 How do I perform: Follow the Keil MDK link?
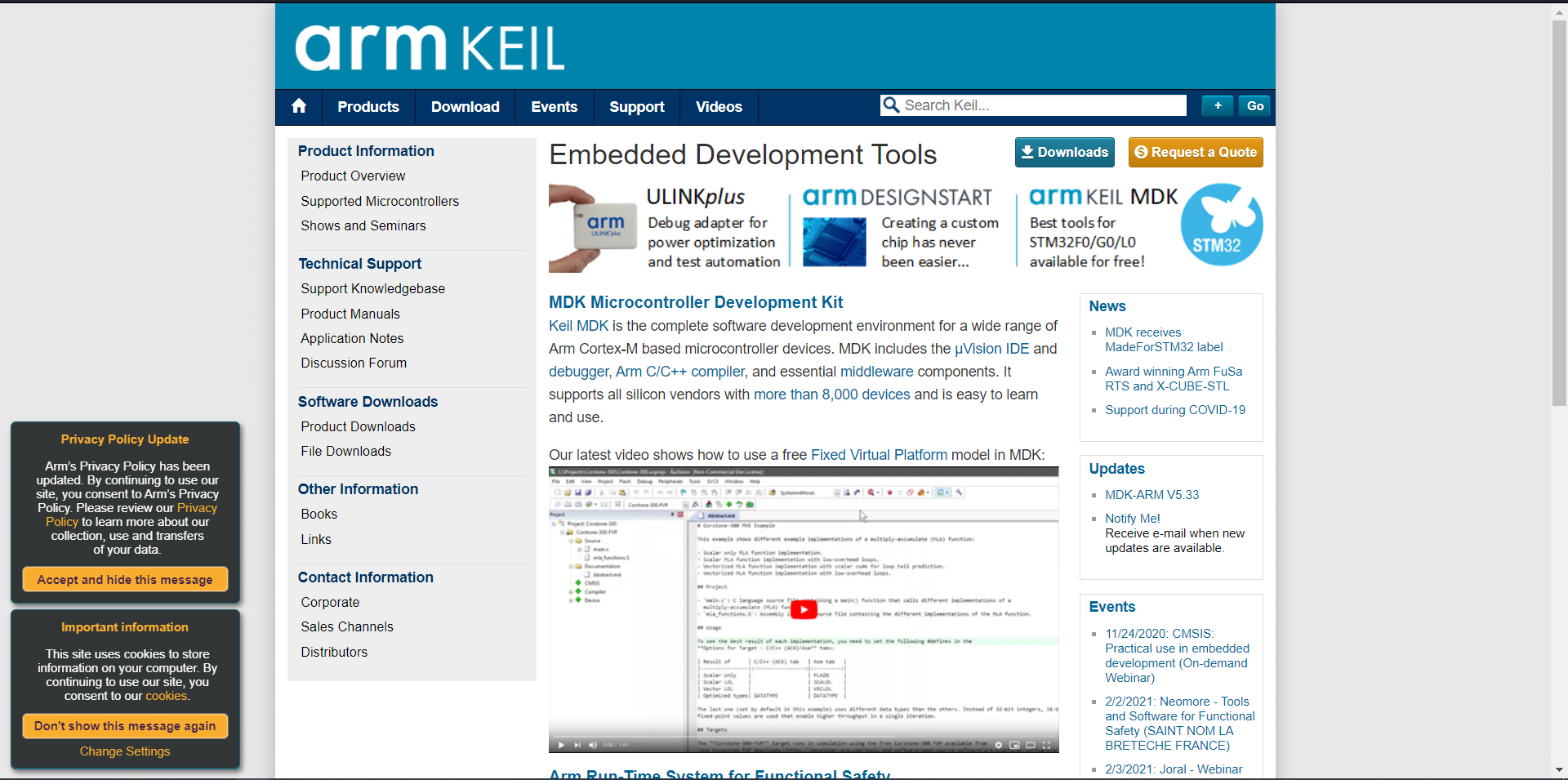(x=578, y=326)
